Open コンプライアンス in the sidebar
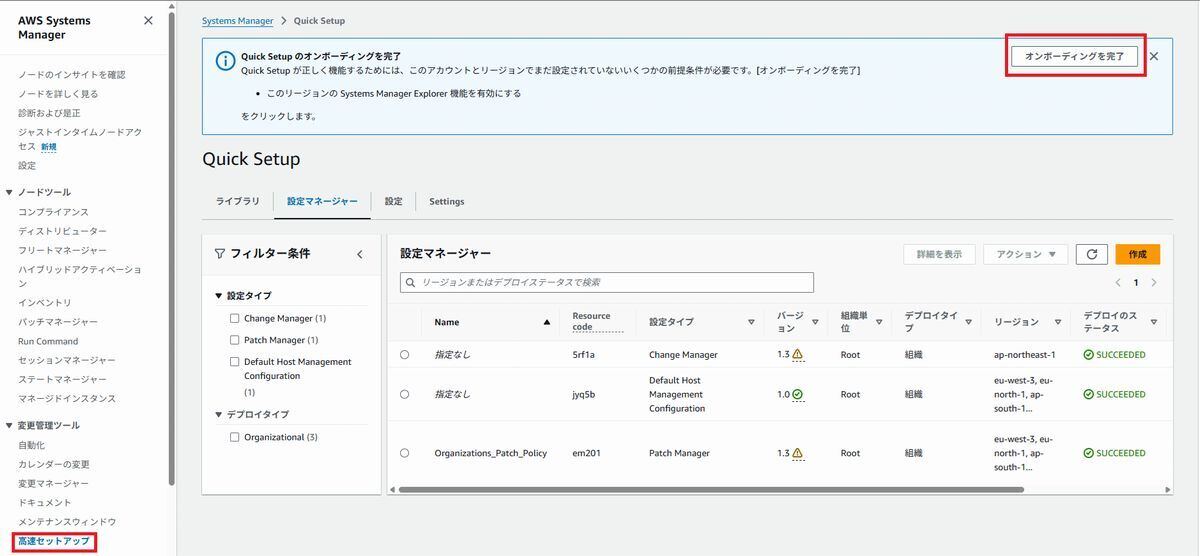1200x556 pixels. [53, 212]
